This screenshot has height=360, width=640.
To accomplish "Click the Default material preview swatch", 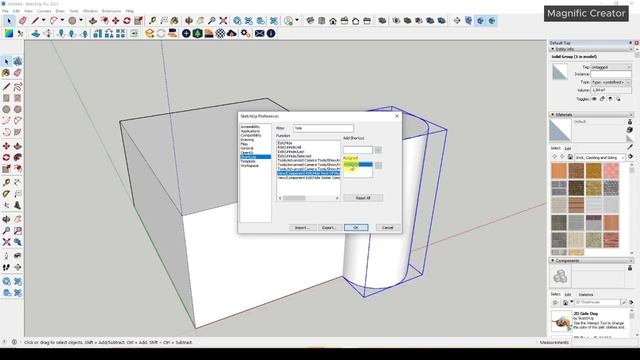I will click(x=560, y=131).
